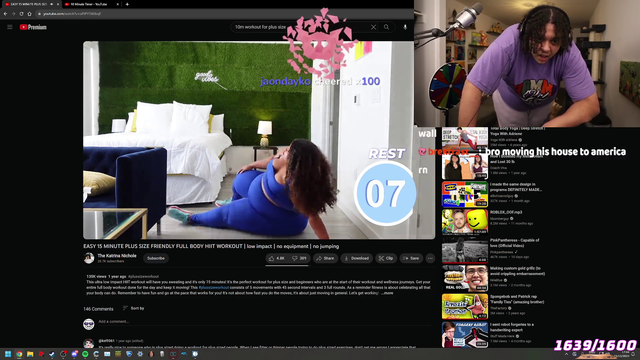Open Steam from the taskbar
The width and height of the screenshot is (640, 360).
click(52, 354)
